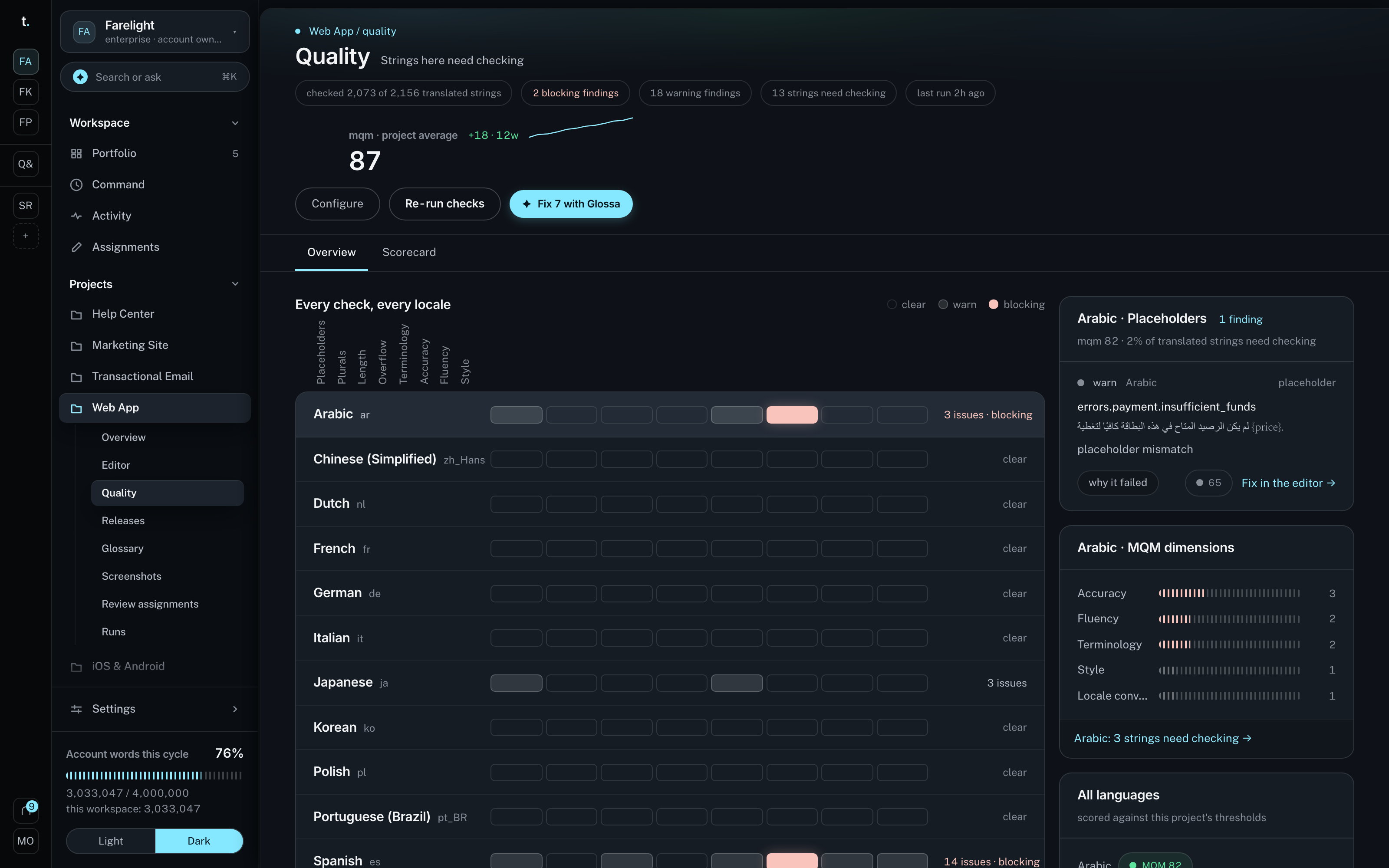Collapse the Projects section

pyautogui.click(x=235, y=284)
